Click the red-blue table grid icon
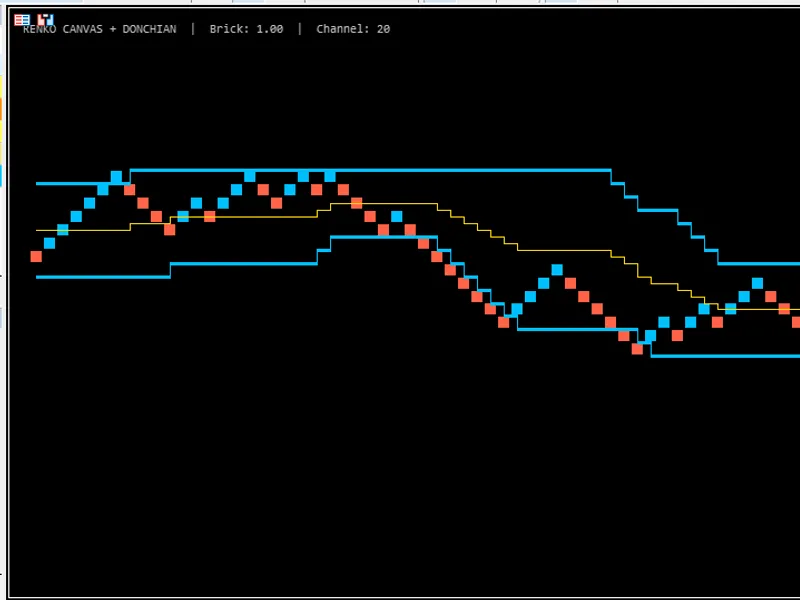This screenshot has width=800, height=600. pyautogui.click(x=22, y=20)
